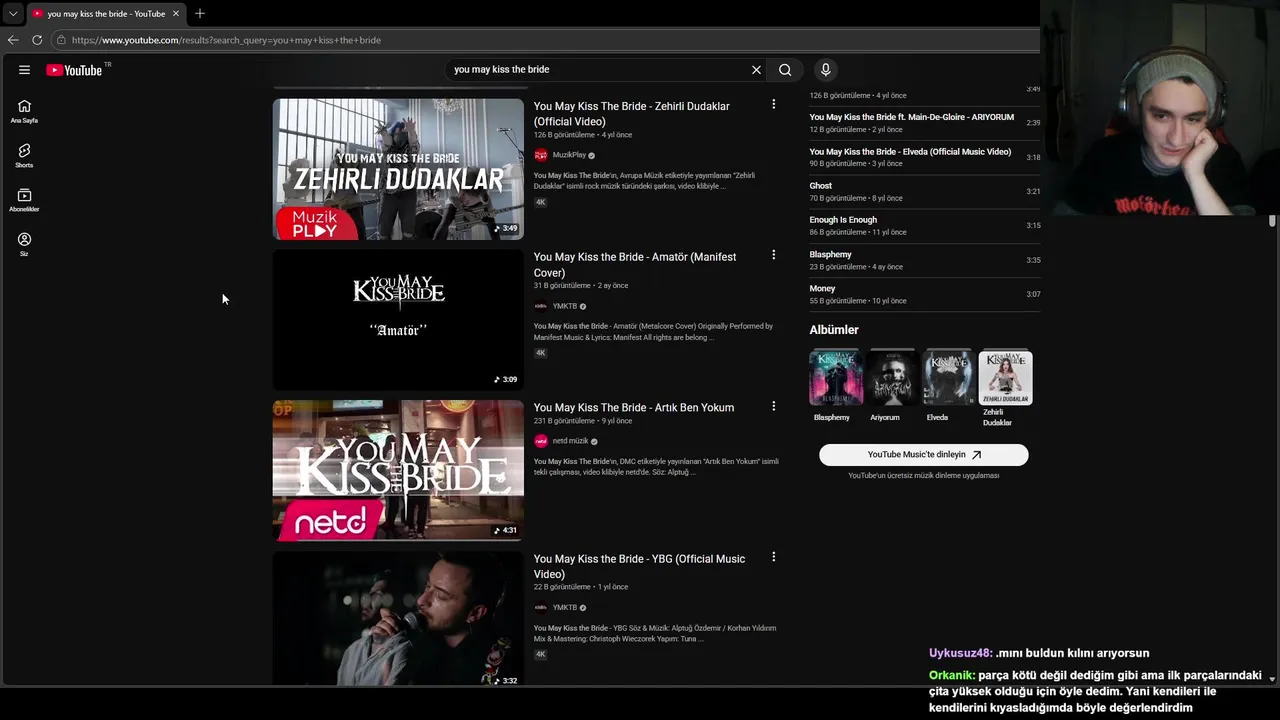Image resolution: width=1280 pixels, height=720 pixels.
Task: Click the browser address bar URL
Action: 226,40
